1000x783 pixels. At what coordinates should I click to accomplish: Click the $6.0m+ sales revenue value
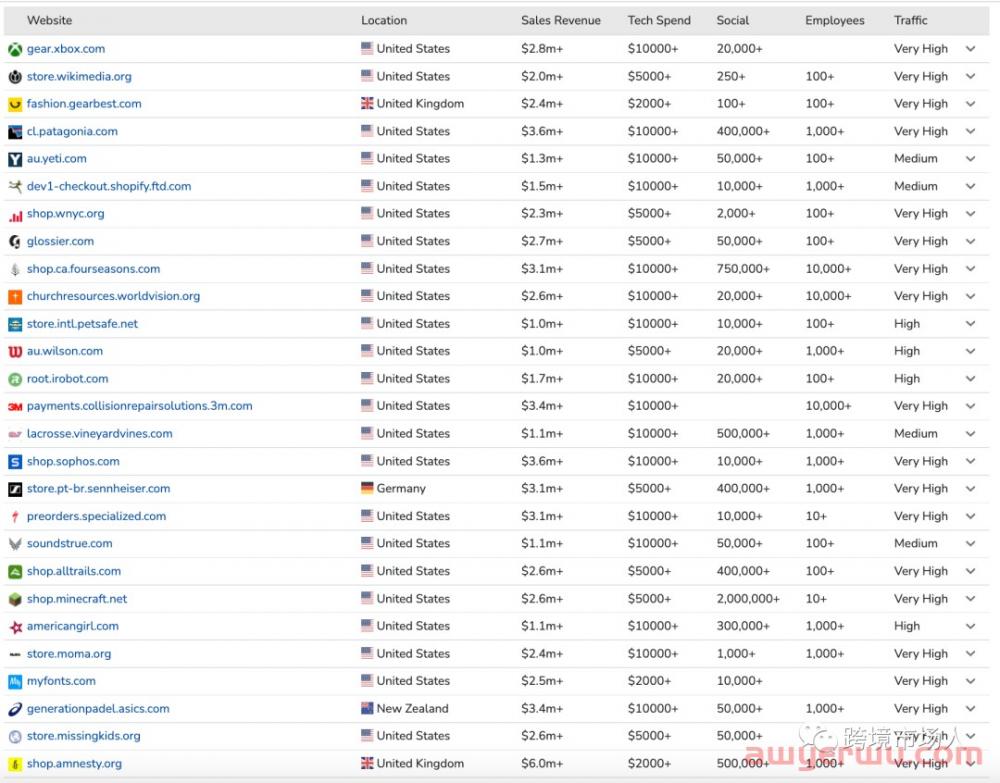[542, 763]
